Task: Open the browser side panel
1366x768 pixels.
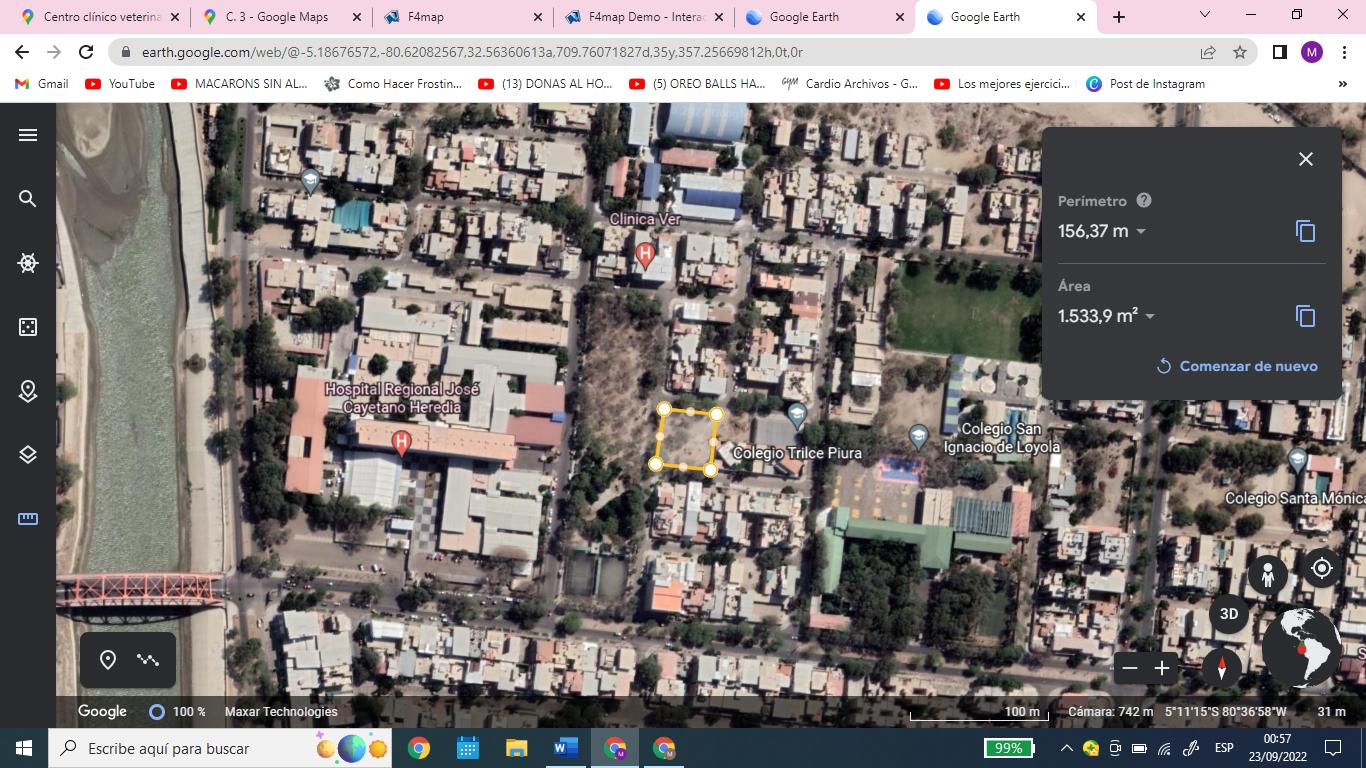Action: [1279, 52]
